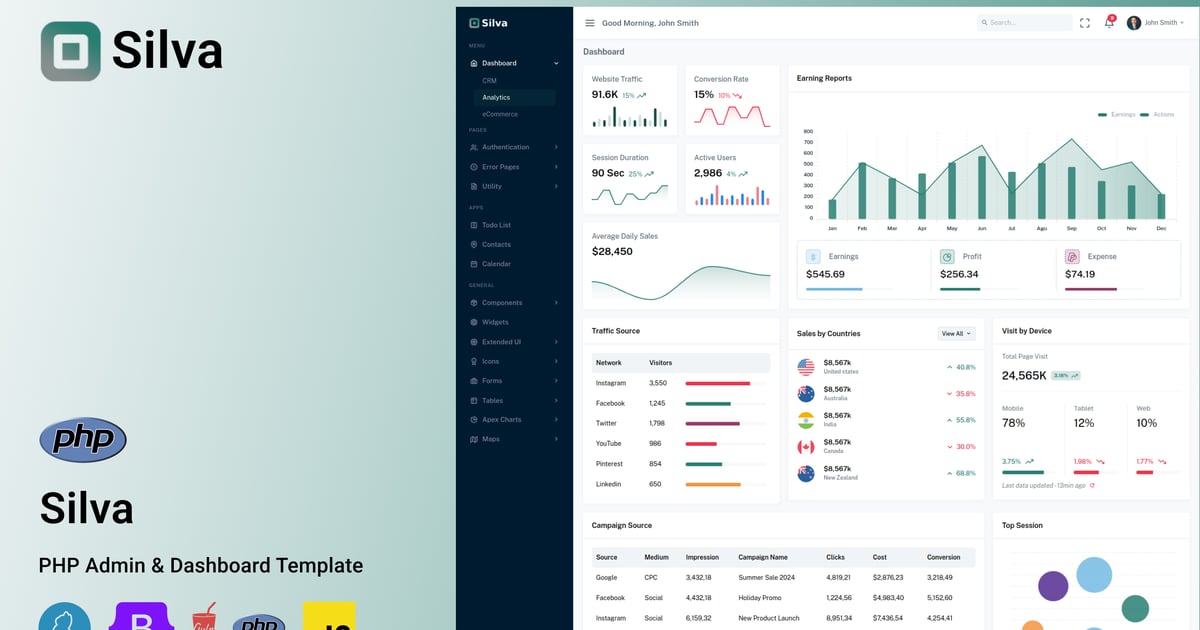Click the Earnings dollar icon
This screenshot has width=1200, height=630.
813,257
